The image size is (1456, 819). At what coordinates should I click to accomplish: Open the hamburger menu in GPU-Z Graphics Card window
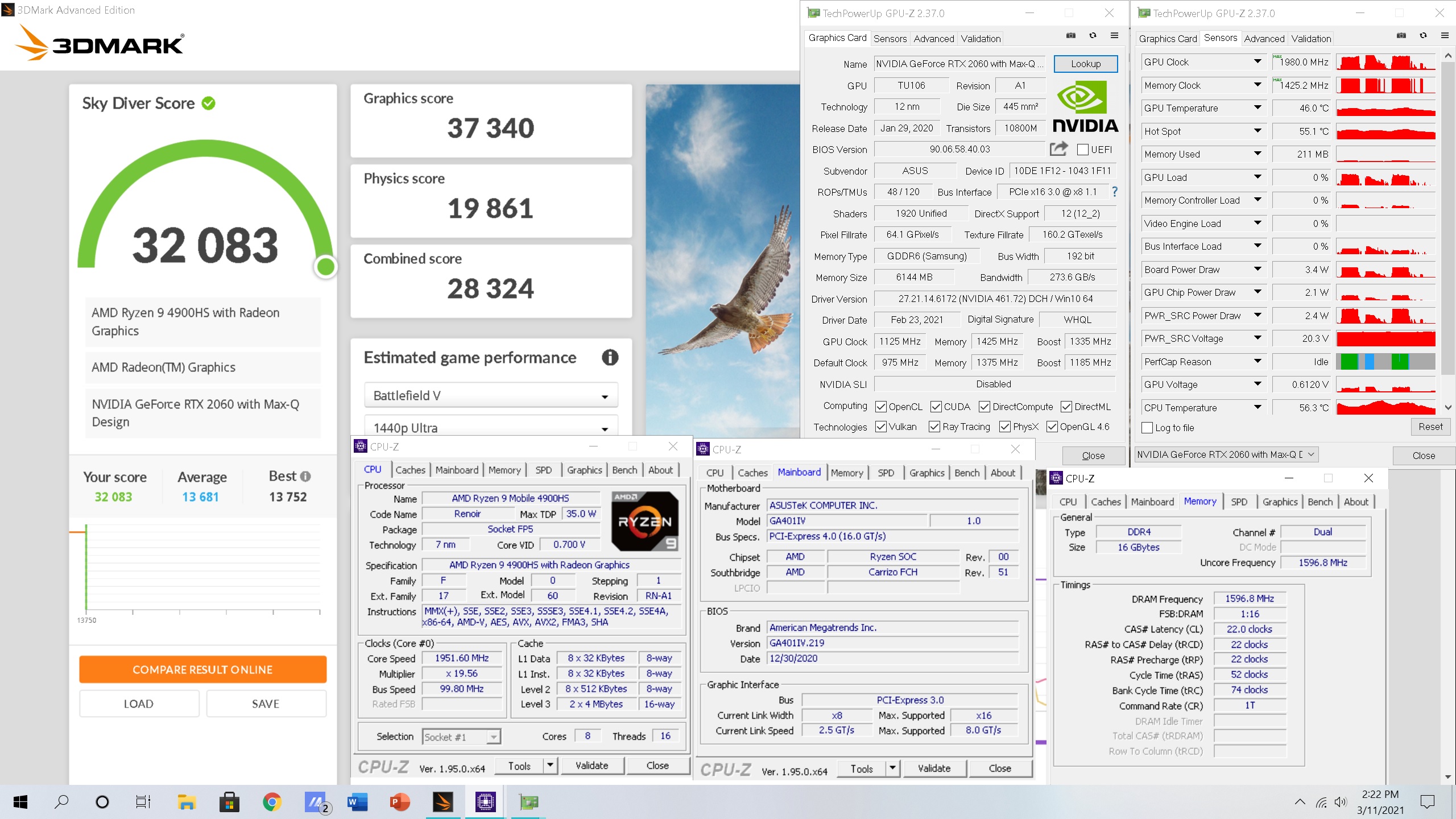[1114, 35]
